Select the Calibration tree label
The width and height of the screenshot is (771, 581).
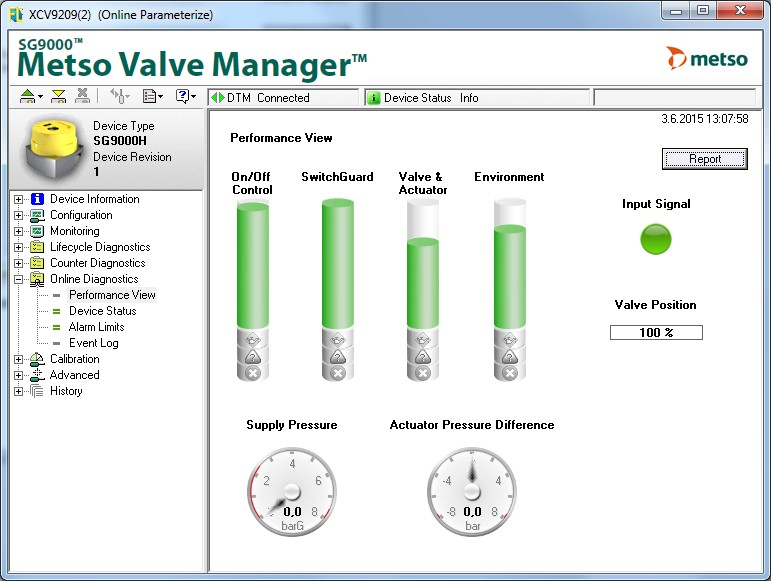pos(75,359)
